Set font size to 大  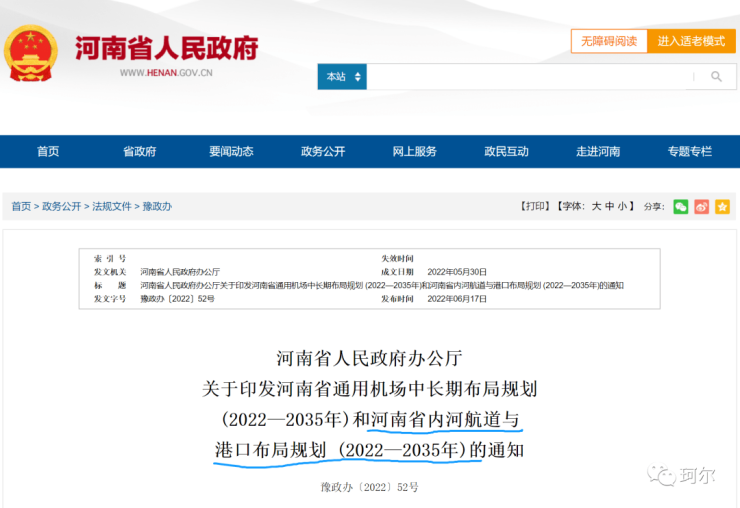coord(596,206)
